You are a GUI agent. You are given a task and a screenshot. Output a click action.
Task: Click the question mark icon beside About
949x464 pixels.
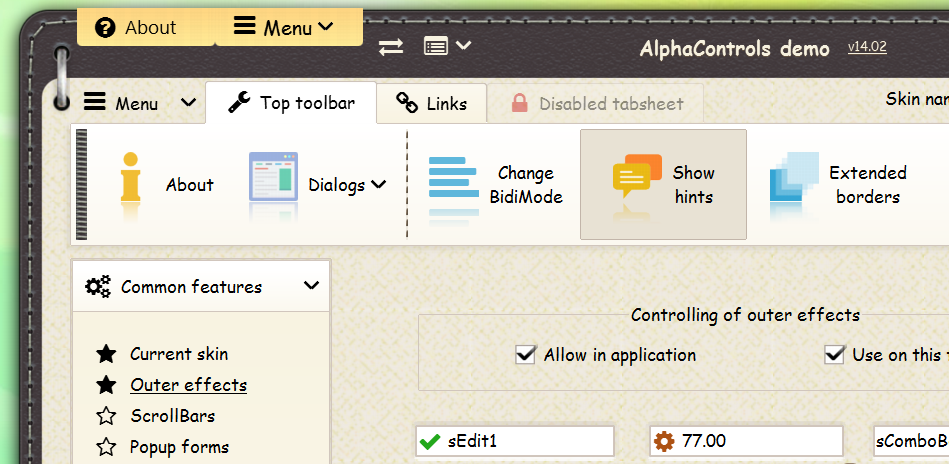105,28
